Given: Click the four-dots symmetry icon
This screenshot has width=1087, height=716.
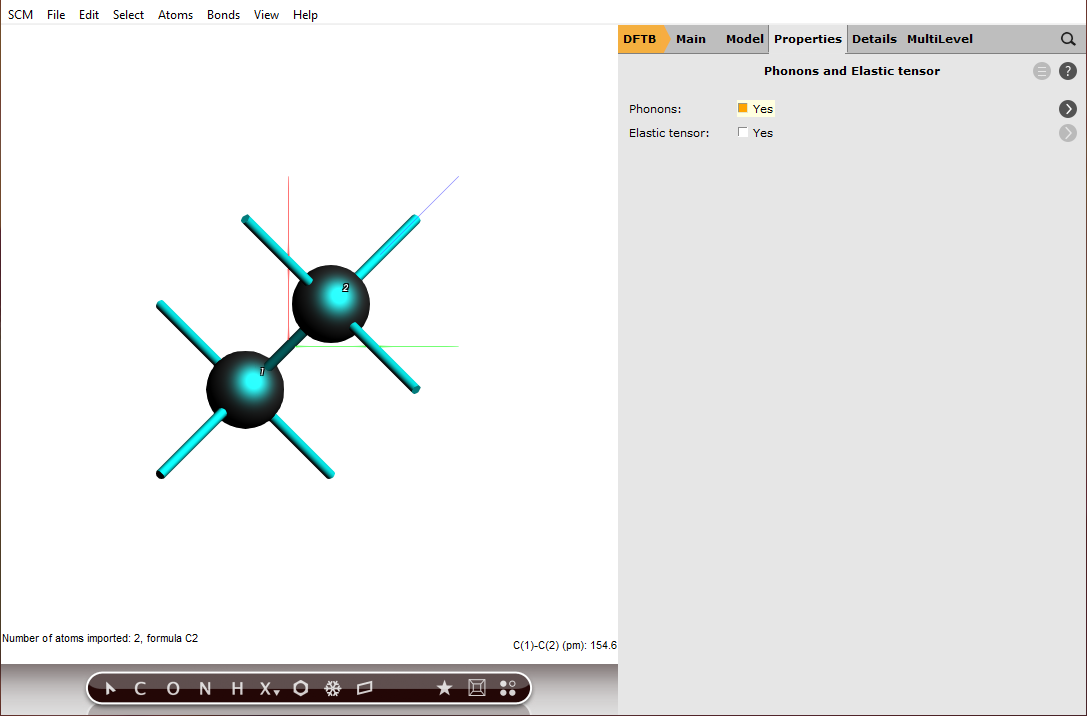Looking at the screenshot, I should (508, 688).
